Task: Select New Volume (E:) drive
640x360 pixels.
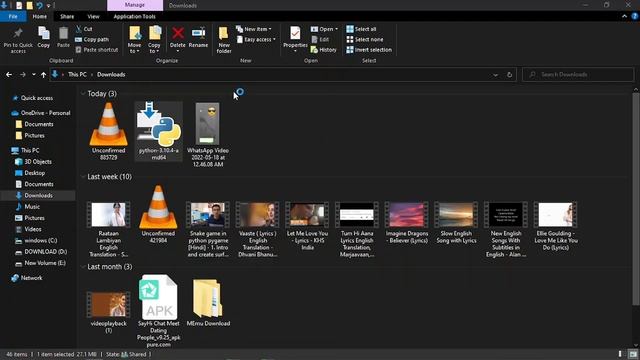Action: tap(44, 263)
